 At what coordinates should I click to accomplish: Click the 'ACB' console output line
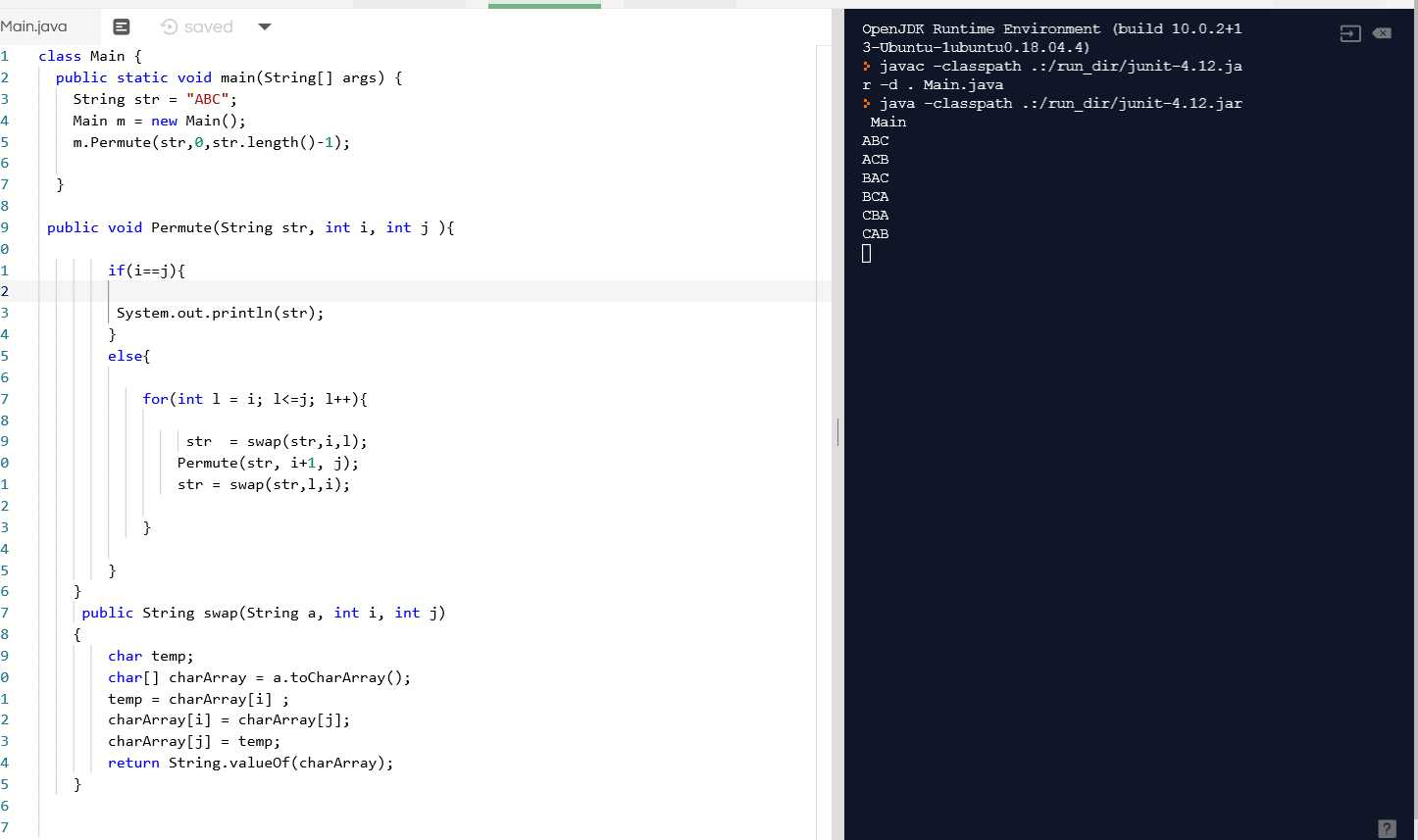[875, 159]
